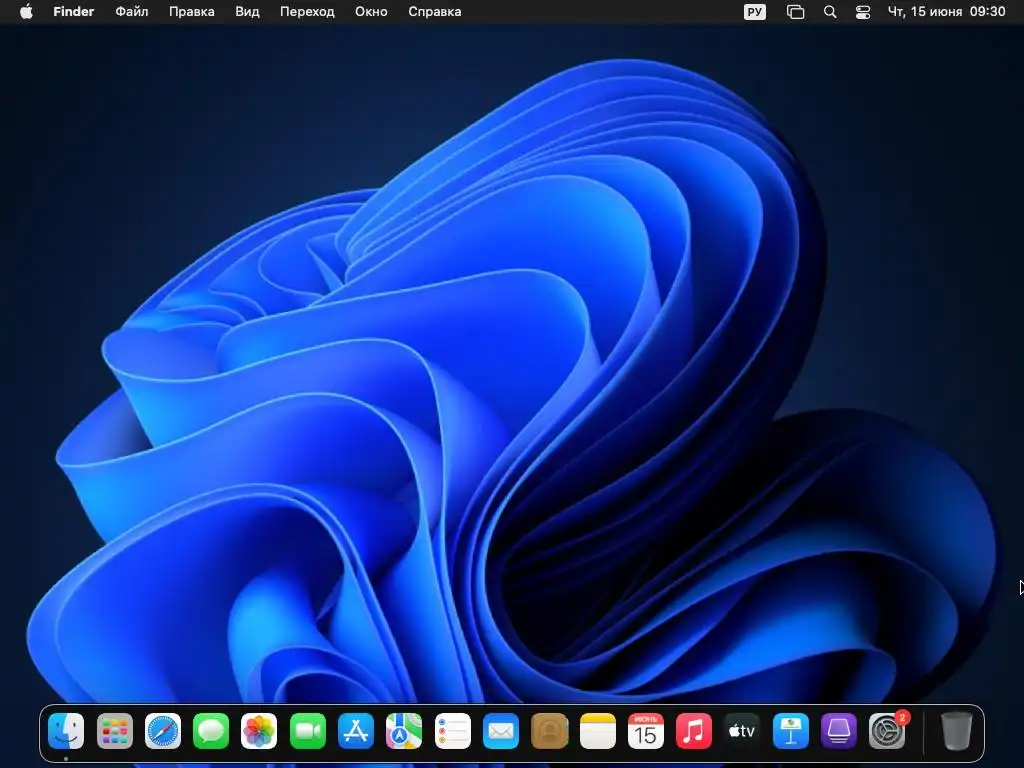
Task: Open System Settings with update badge
Action: click(887, 731)
